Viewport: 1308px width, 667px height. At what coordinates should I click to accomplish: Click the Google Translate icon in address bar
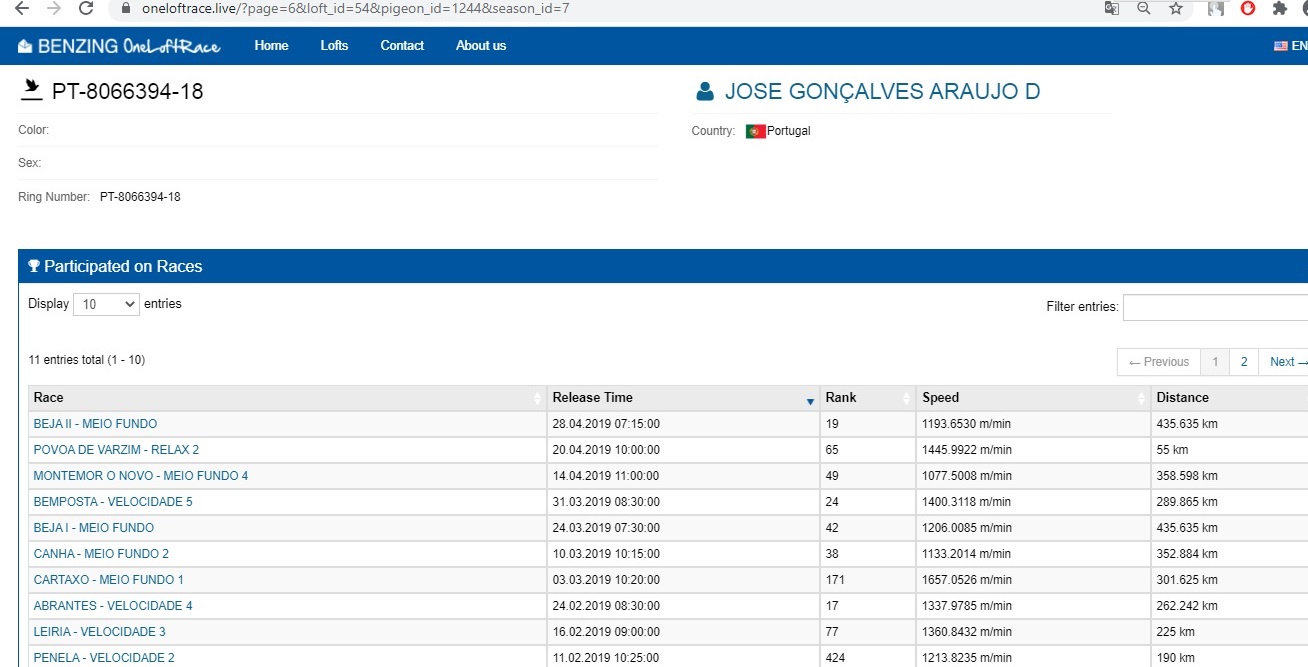click(x=1111, y=9)
